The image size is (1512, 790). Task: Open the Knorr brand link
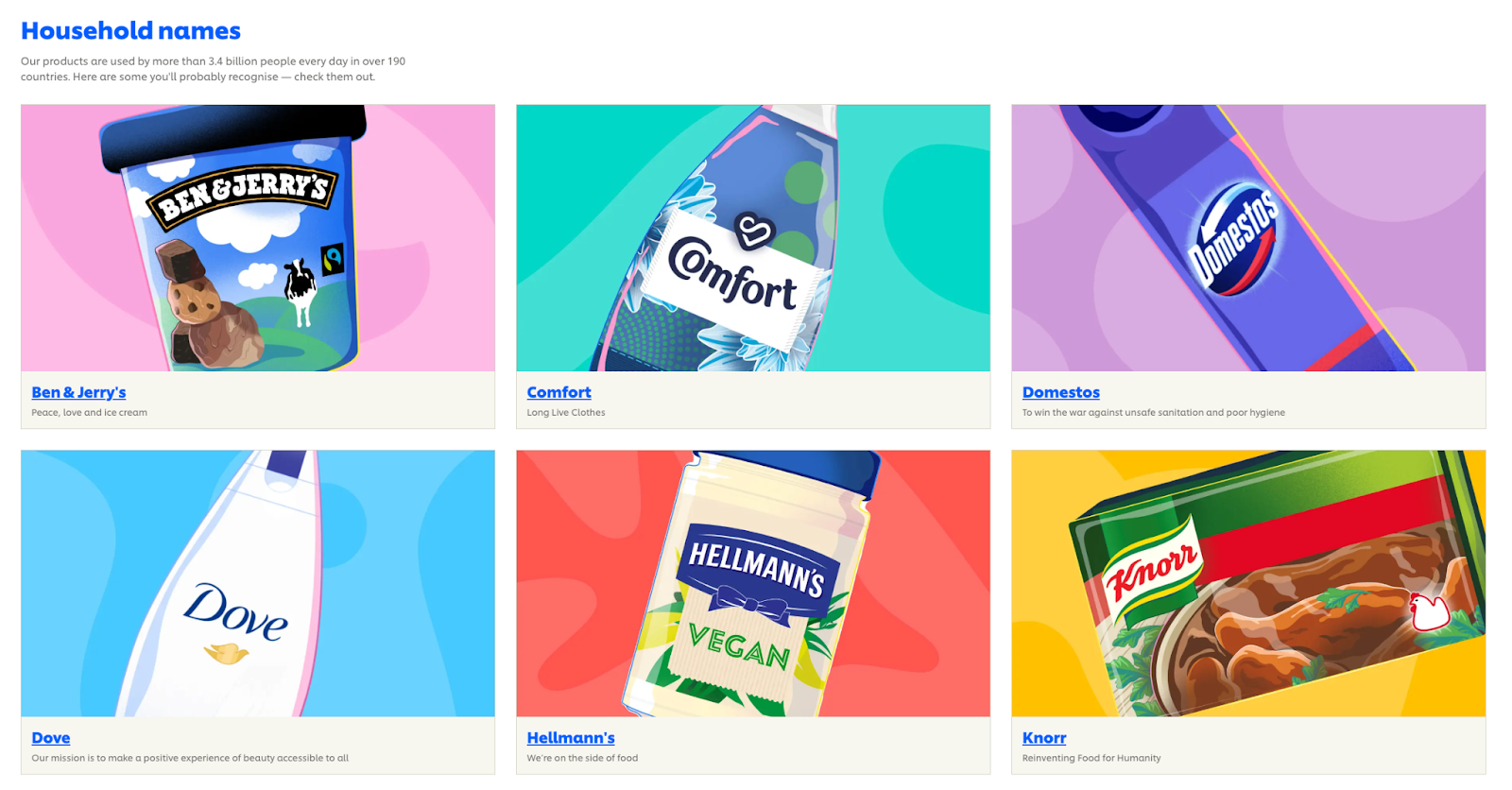(1044, 738)
